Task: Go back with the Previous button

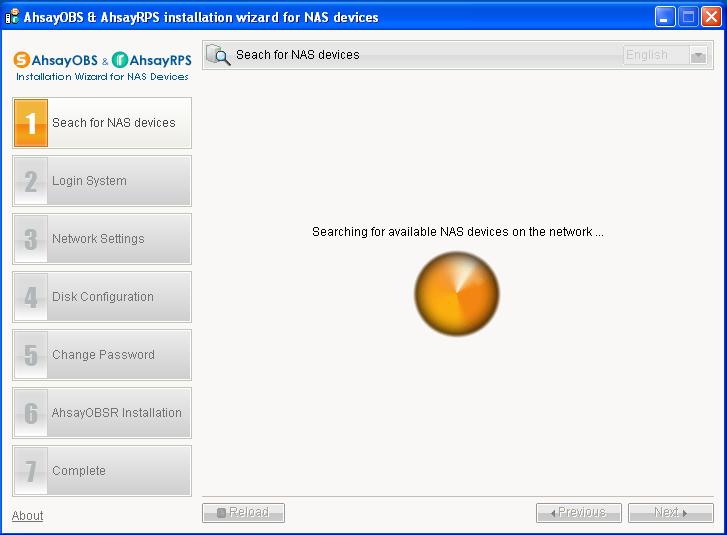Action: [579, 513]
